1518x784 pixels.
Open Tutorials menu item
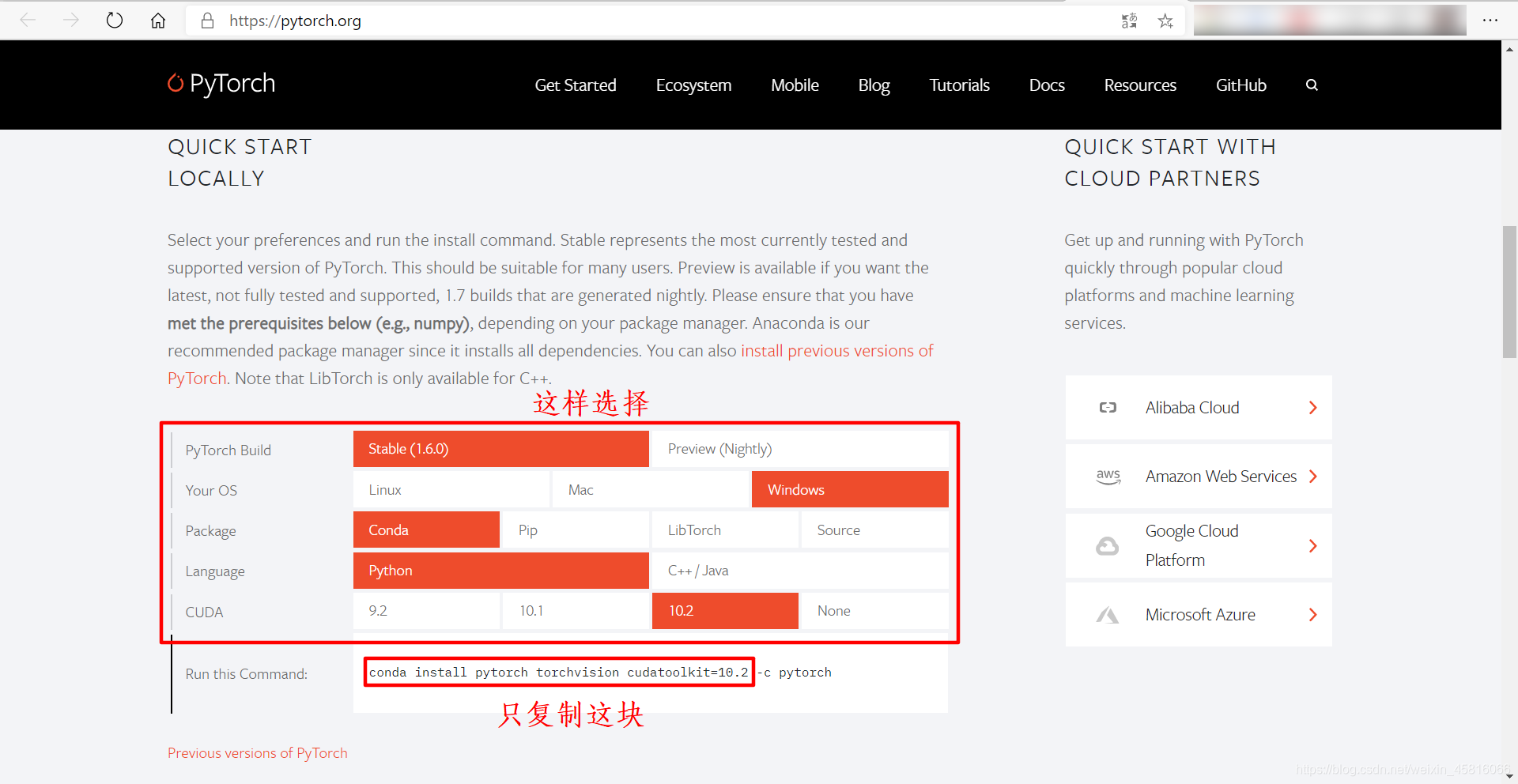point(959,85)
